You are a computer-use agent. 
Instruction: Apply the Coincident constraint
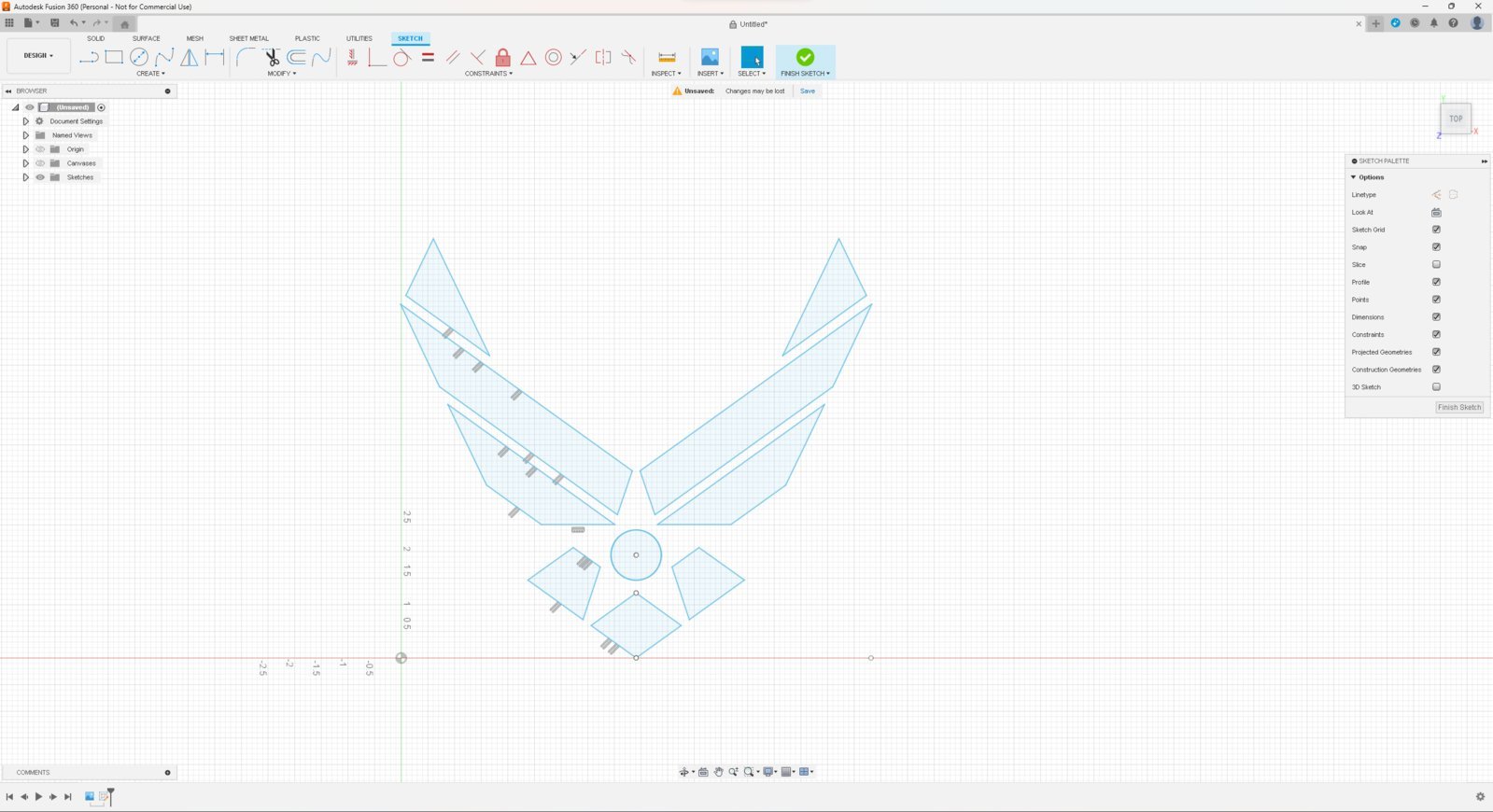(377, 58)
